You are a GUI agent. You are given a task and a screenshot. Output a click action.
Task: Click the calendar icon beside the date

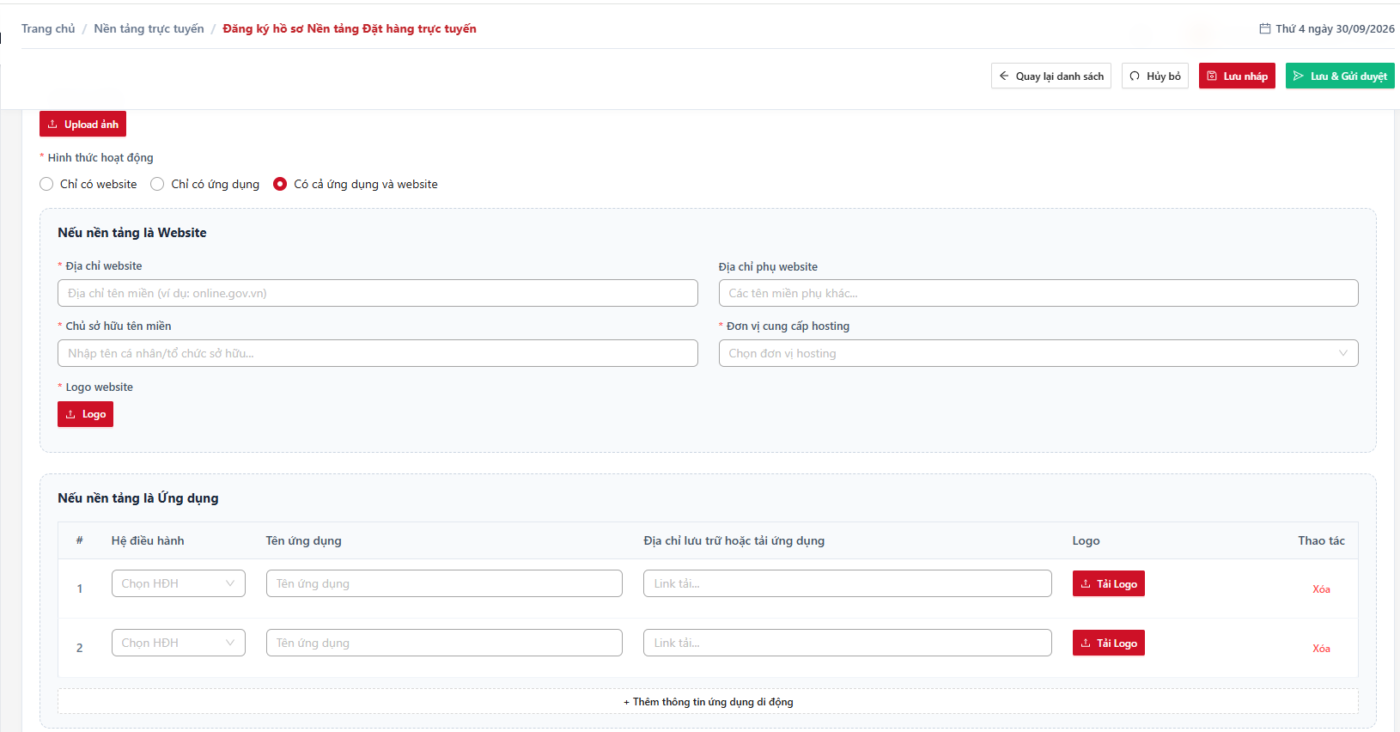click(1264, 29)
